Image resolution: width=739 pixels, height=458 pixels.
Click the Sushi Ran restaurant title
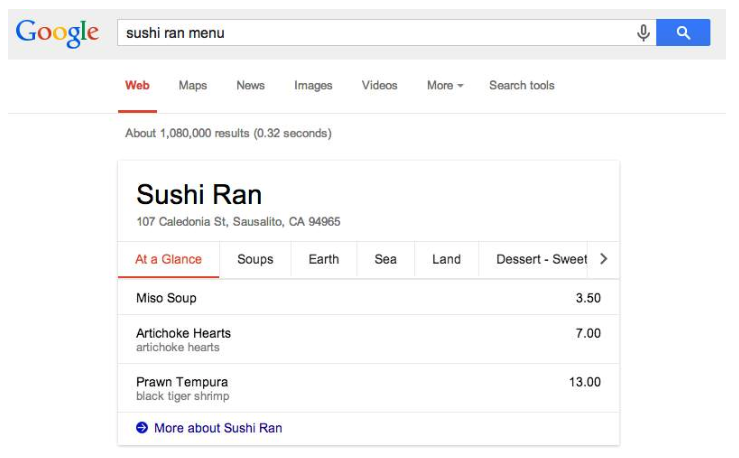pyautogui.click(x=199, y=195)
